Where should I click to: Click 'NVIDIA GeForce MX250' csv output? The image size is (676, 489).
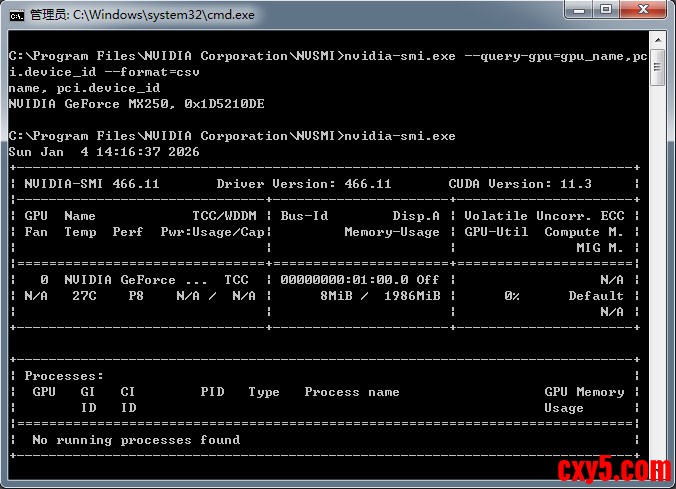88,104
